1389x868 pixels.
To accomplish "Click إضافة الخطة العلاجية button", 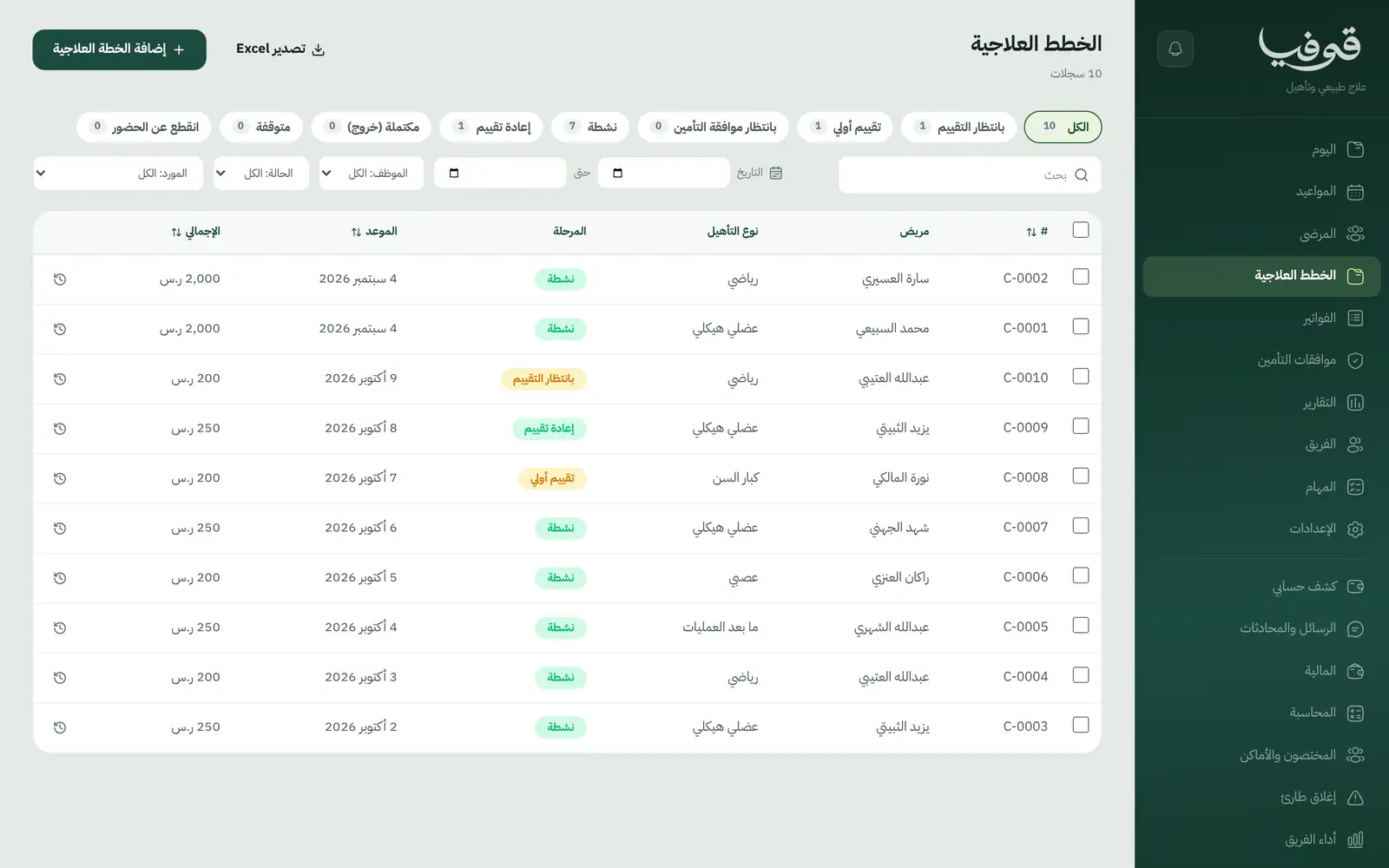I will click(120, 49).
